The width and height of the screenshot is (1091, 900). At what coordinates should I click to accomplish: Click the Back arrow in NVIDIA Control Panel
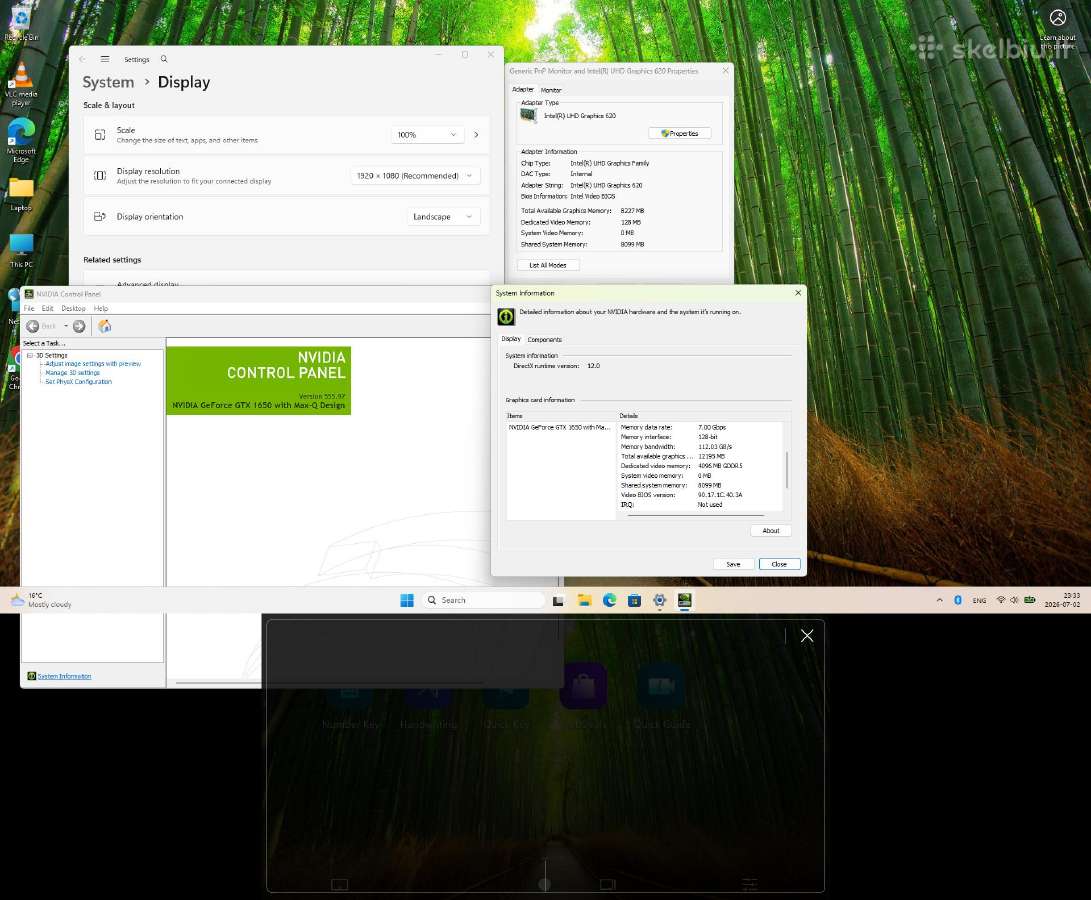pyautogui.click(x=33, y=326)
